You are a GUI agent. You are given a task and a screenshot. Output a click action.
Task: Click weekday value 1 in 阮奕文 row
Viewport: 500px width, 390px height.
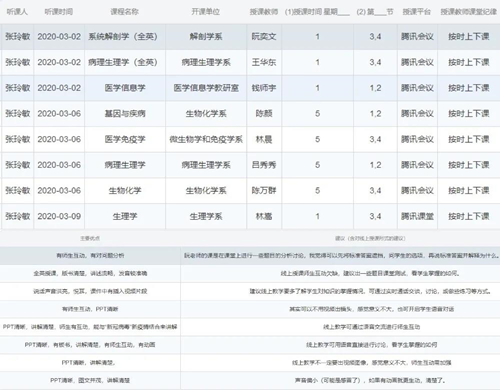pyautogui.click(x=317, y=37)
